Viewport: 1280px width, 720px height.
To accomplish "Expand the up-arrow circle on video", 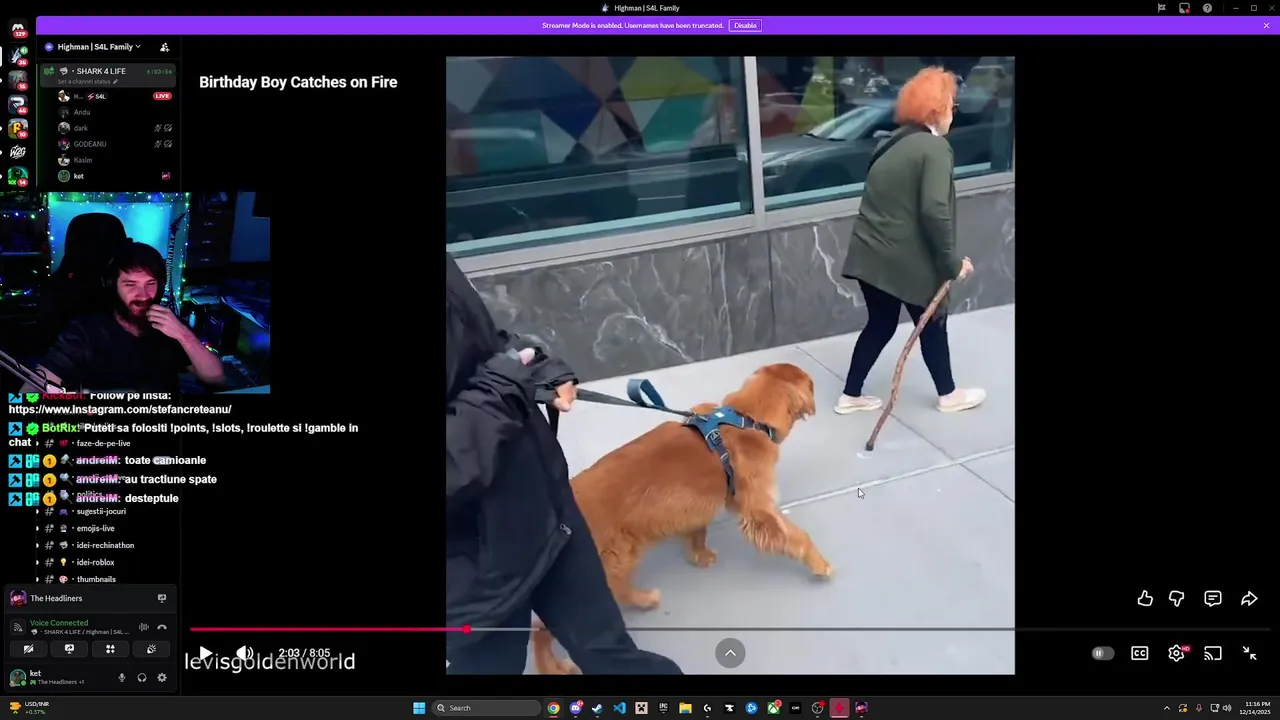I will pos(730,653).
